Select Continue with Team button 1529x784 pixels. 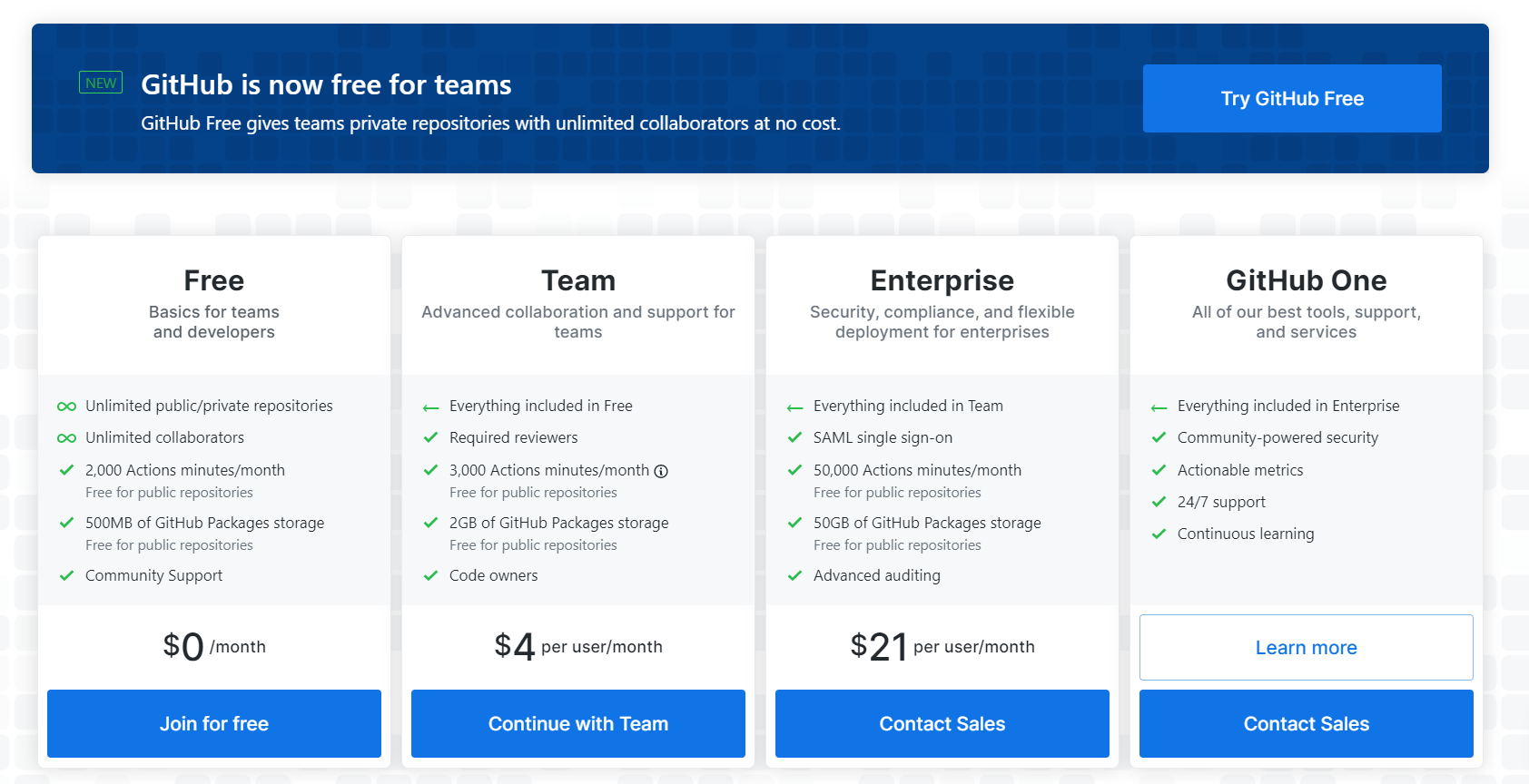pos(578,723)
